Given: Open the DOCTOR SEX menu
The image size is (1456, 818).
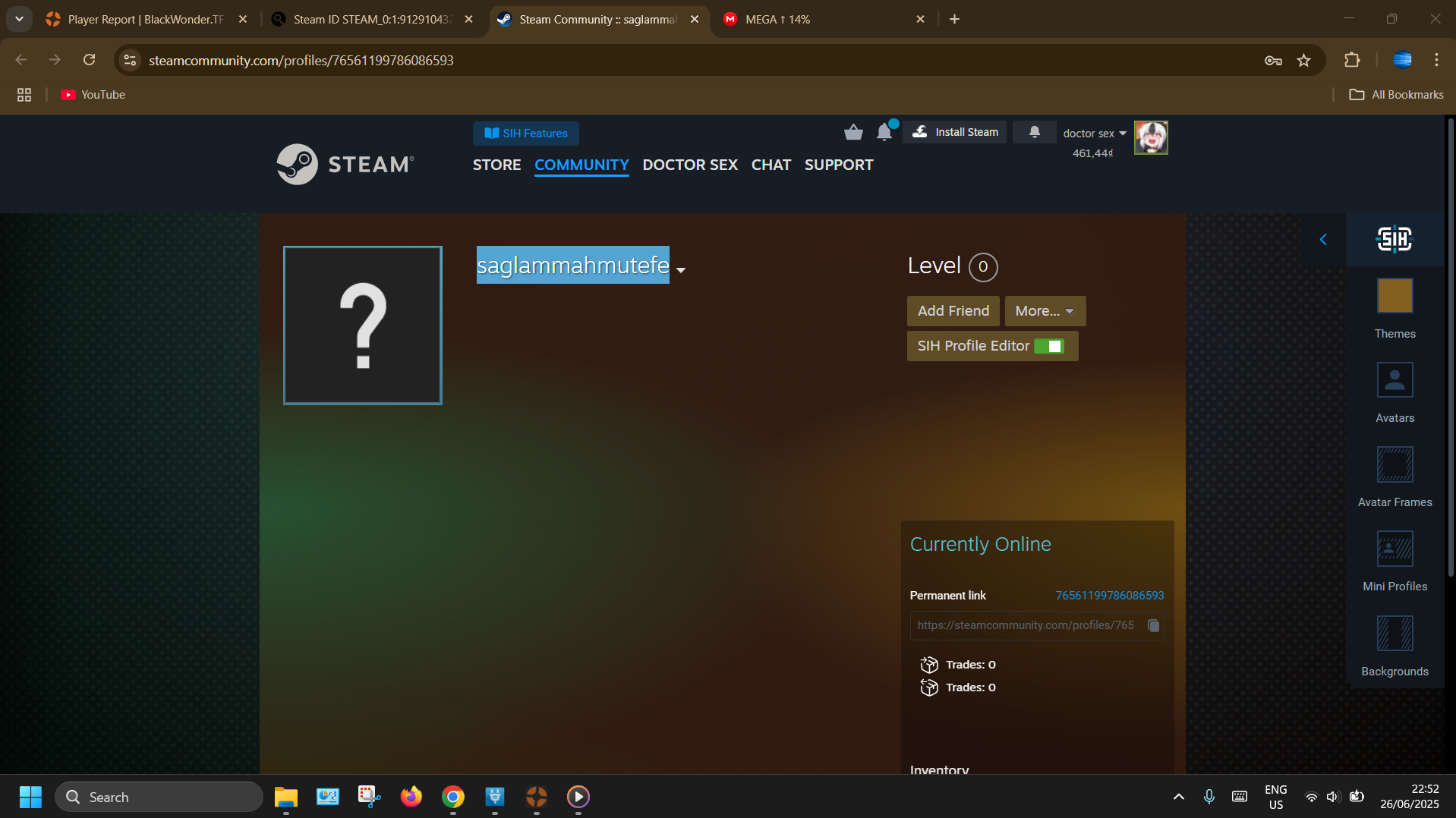Looking at the screenshot, I should click(x=690, y=165).
